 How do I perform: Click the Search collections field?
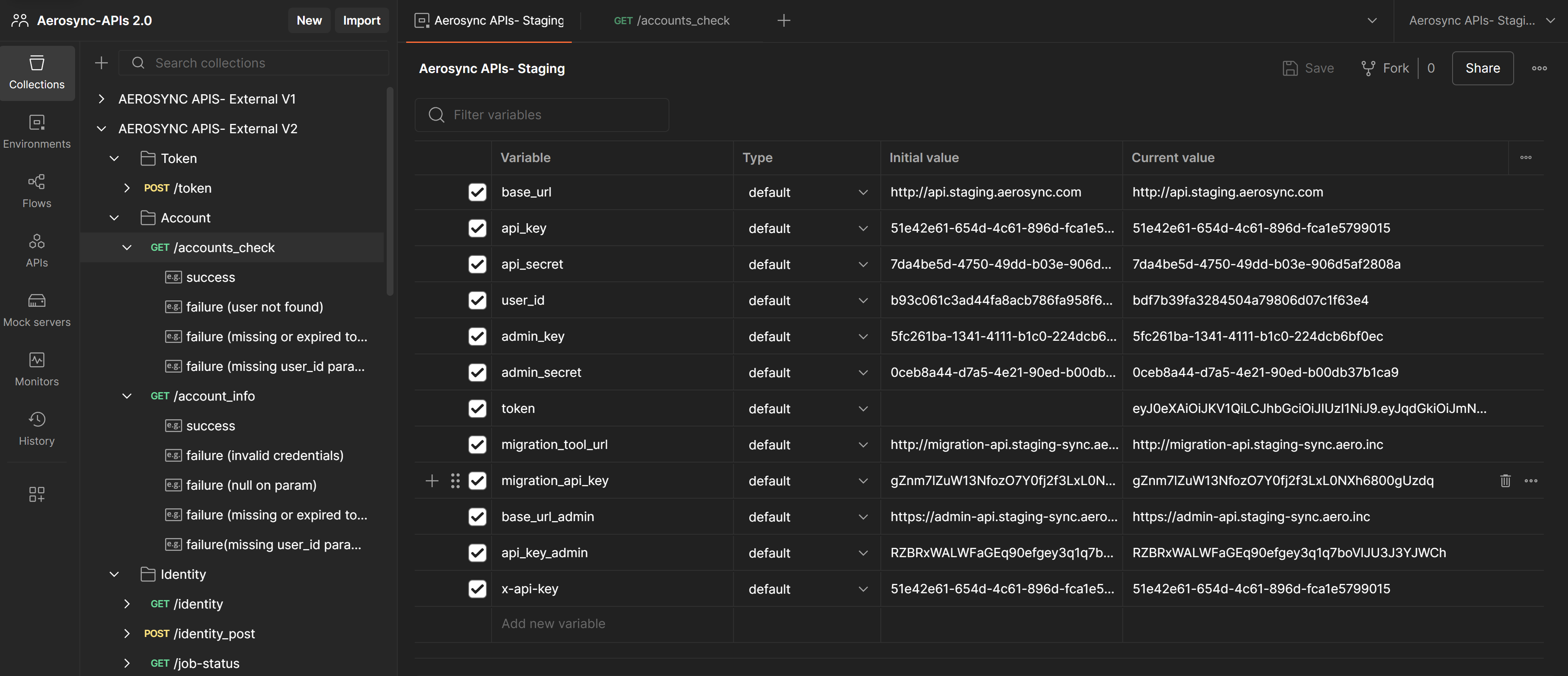[x=254, y=63]
